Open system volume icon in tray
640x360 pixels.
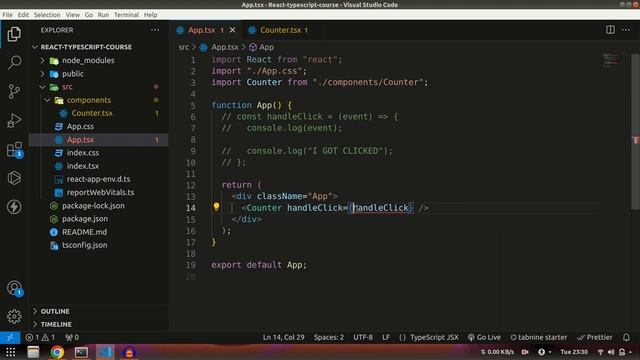(611, 352)
